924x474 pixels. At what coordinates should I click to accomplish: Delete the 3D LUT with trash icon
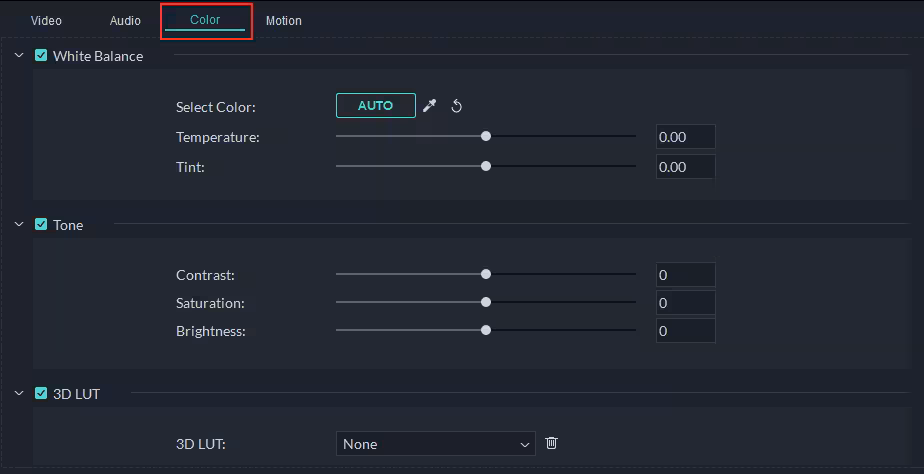[551, 443]
